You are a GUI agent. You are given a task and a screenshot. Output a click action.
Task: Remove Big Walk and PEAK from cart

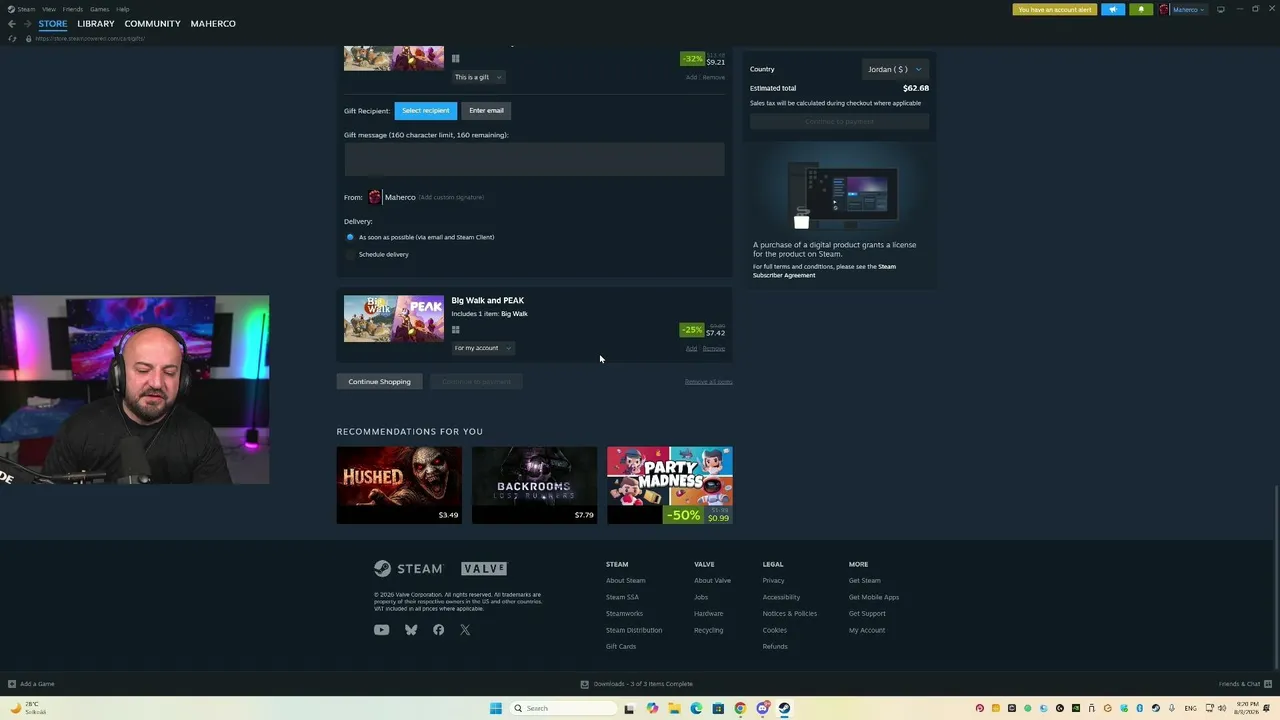pos(713,349)
